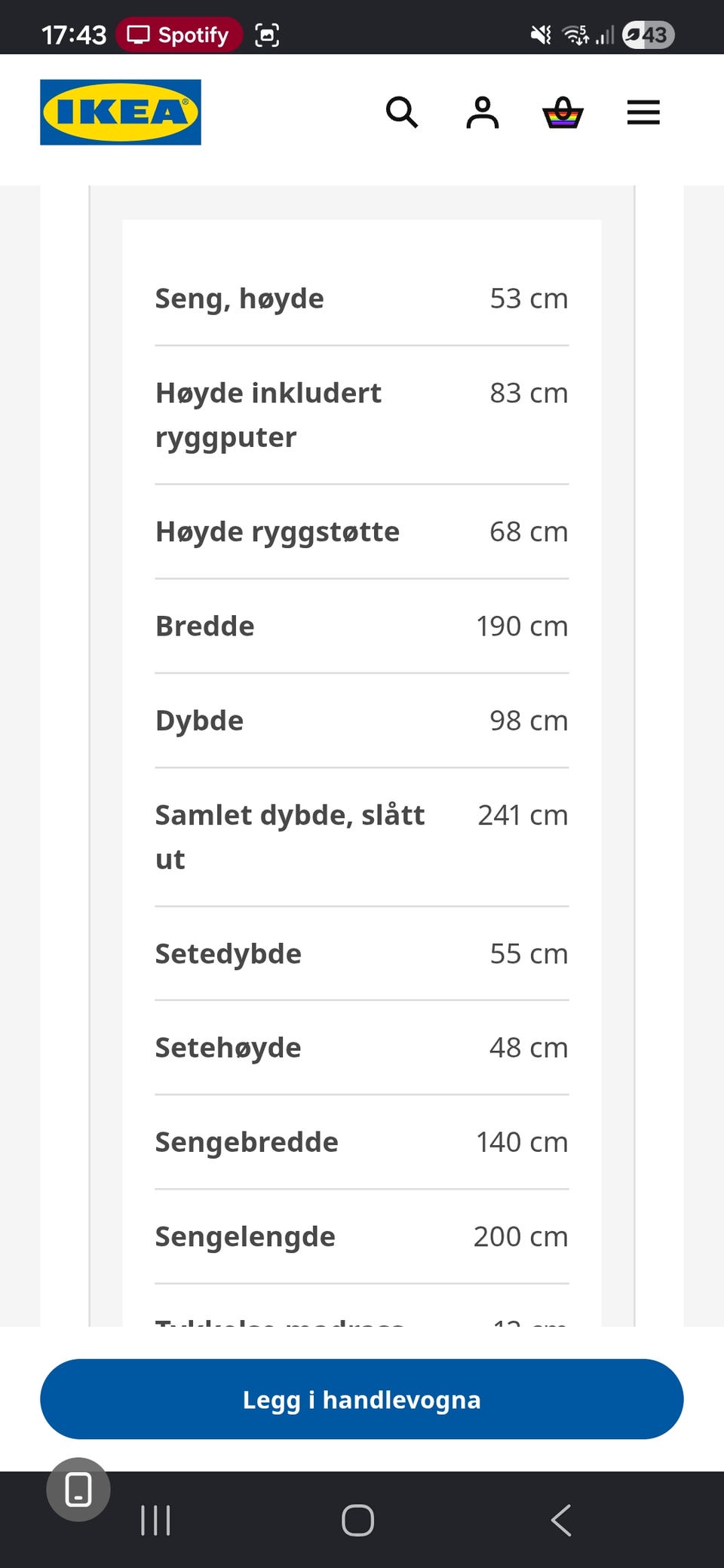Open the shopping basket icon
The height and width of the screenshot is (1568, 724).
[563, 112]
